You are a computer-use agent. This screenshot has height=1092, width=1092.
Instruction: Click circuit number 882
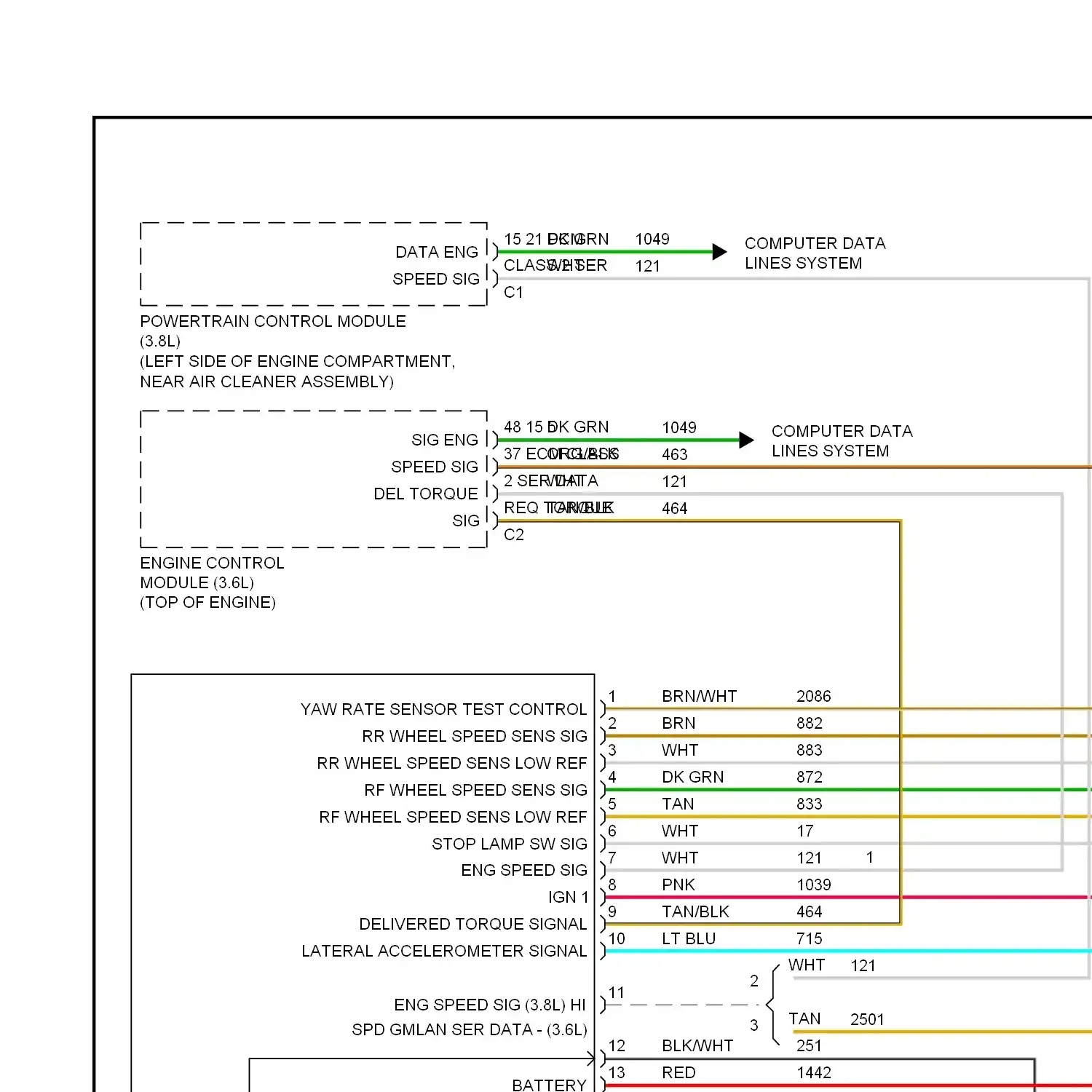click(x=809, y=723)
